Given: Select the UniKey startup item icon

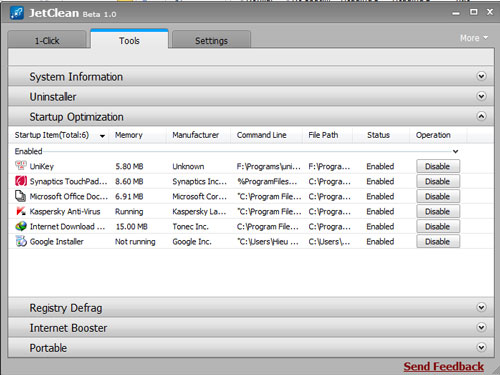Looking at the screenshot, I should point(21,166).
